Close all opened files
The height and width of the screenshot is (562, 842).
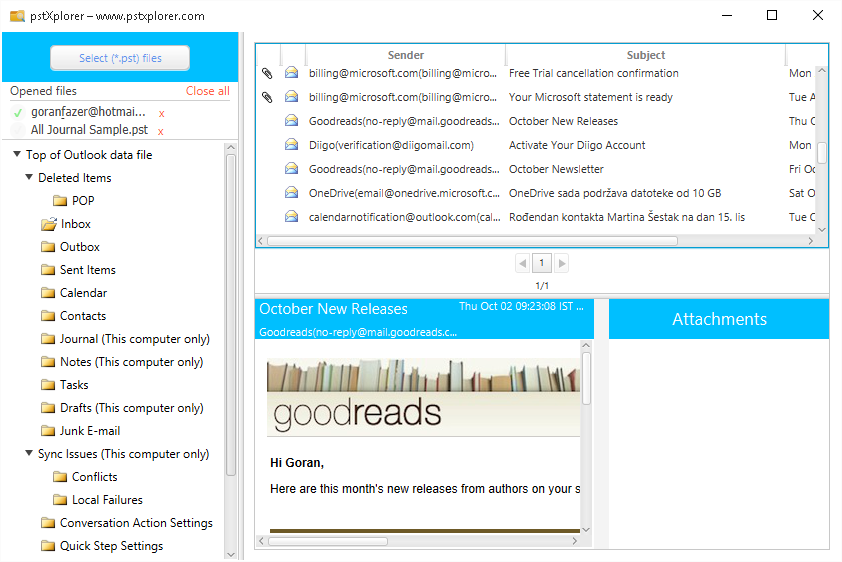(x=207, y=91)
